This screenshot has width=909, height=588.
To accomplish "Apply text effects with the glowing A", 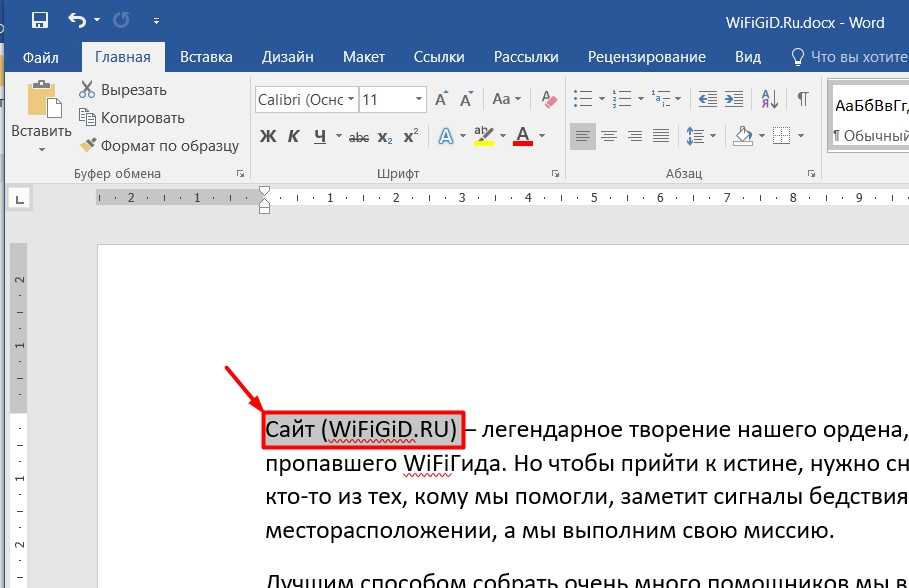I will tap(445, 136).
